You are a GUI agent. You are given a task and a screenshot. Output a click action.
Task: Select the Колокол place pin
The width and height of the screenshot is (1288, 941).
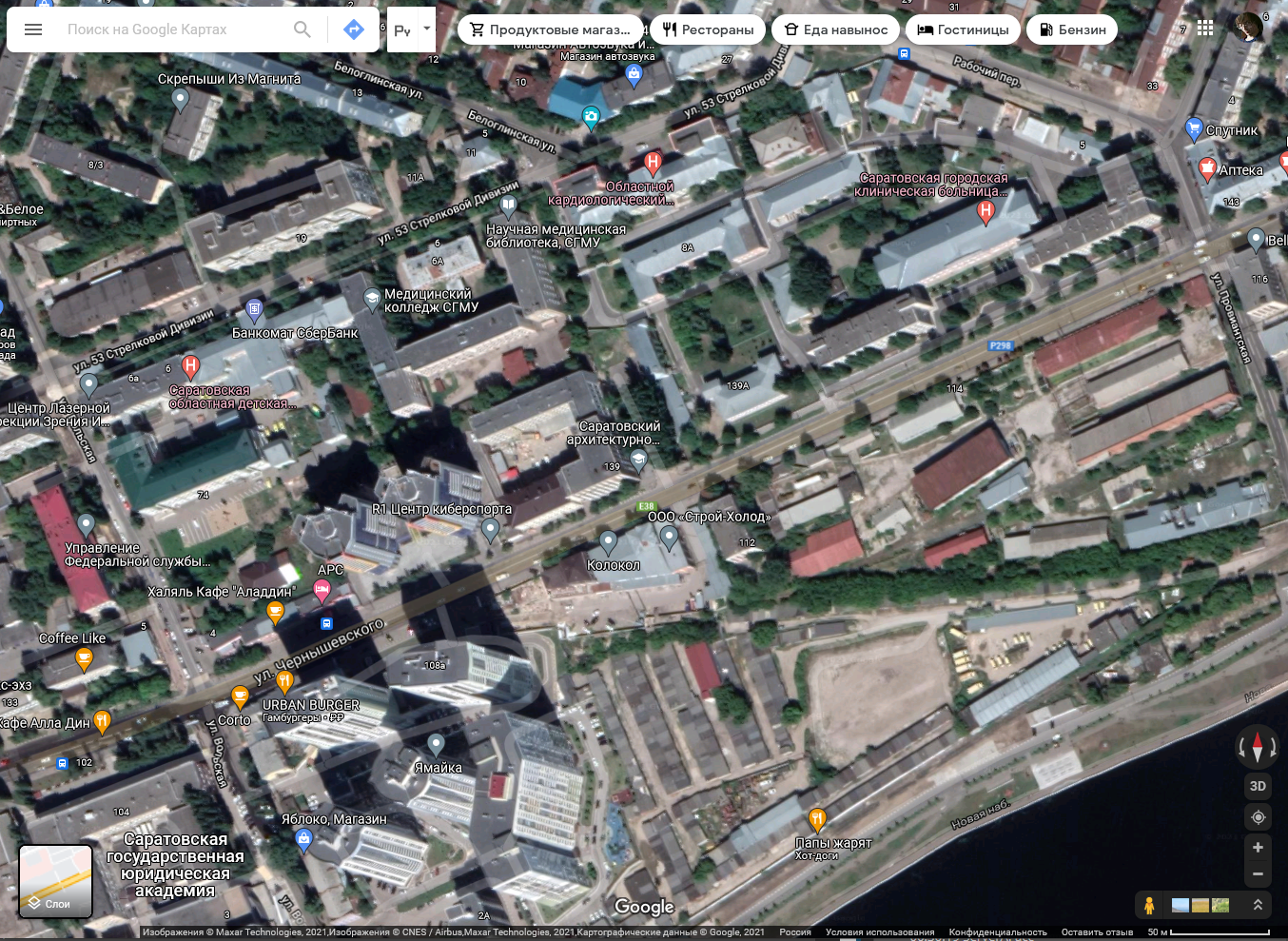(x=608, y=542)
